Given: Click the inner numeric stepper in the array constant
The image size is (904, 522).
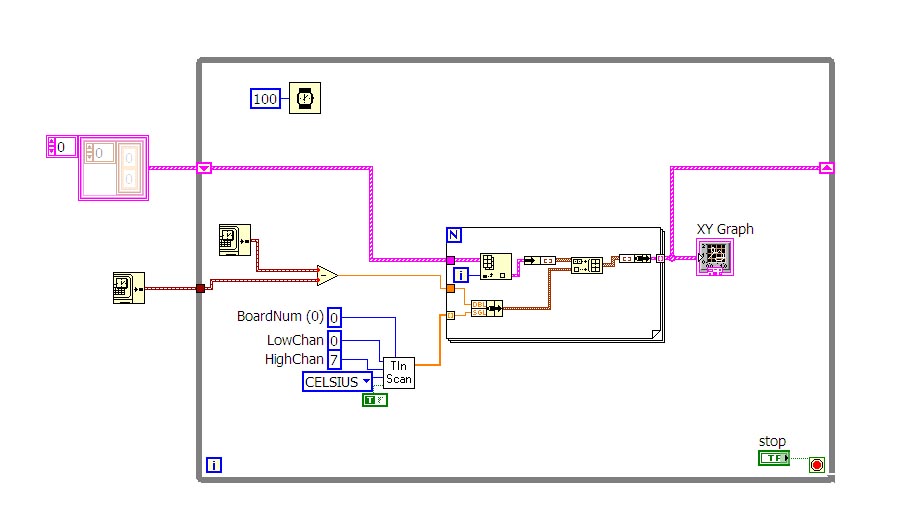Looking at the screenshot, I should pyautogui.click(x=89, y=153).
